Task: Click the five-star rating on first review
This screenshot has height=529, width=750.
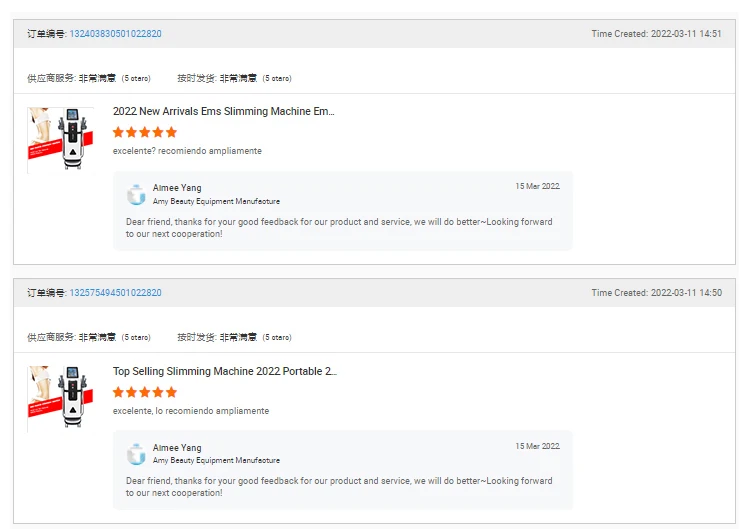Action: tap(145, 132)
